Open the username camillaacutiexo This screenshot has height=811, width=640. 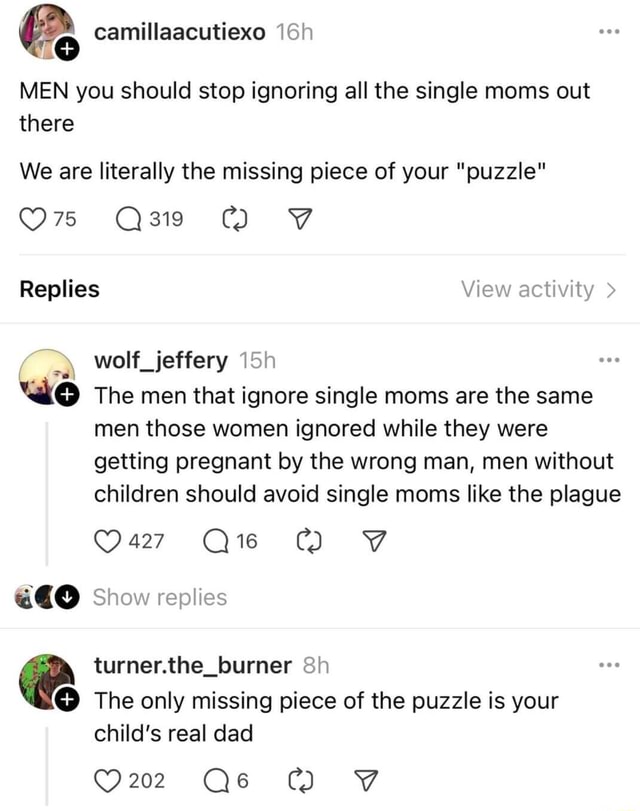[x=179, y=30]
